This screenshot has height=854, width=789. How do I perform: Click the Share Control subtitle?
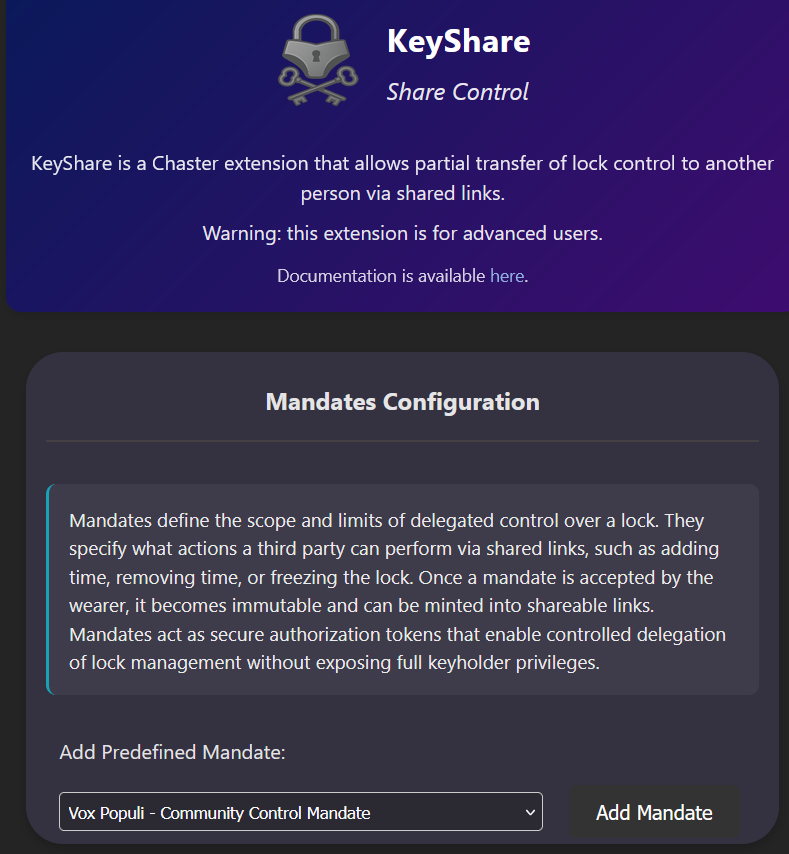click(x=457, y=92)
